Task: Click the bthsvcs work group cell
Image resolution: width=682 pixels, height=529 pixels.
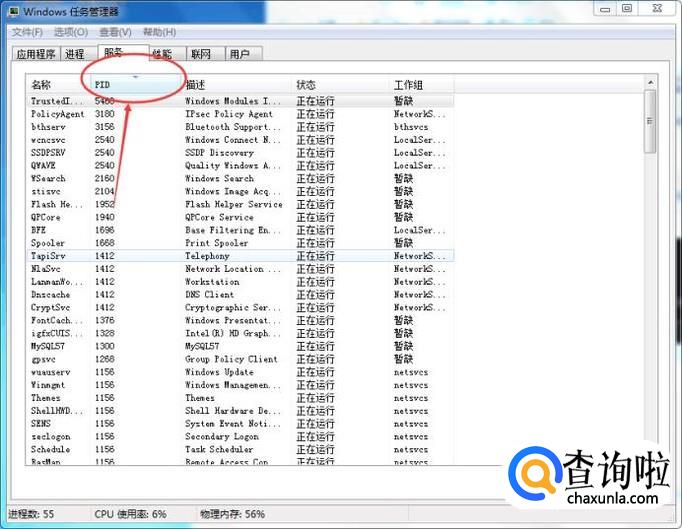Action: 411,127
